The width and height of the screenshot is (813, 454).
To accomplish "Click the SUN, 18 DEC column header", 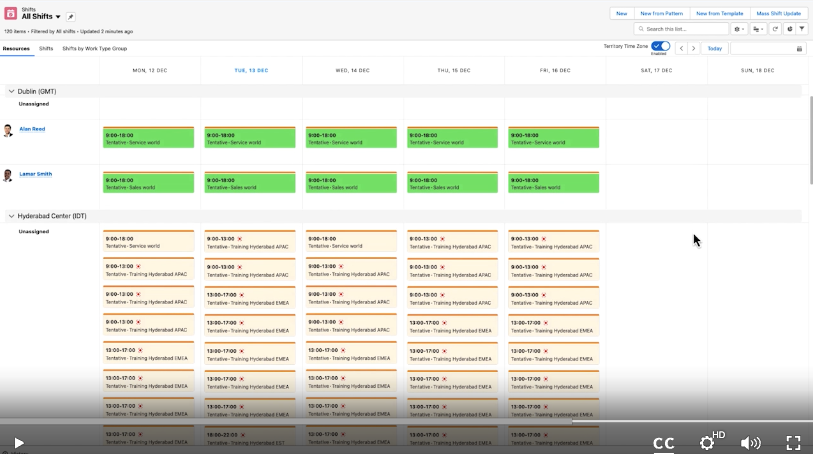I will click(758, 70).
